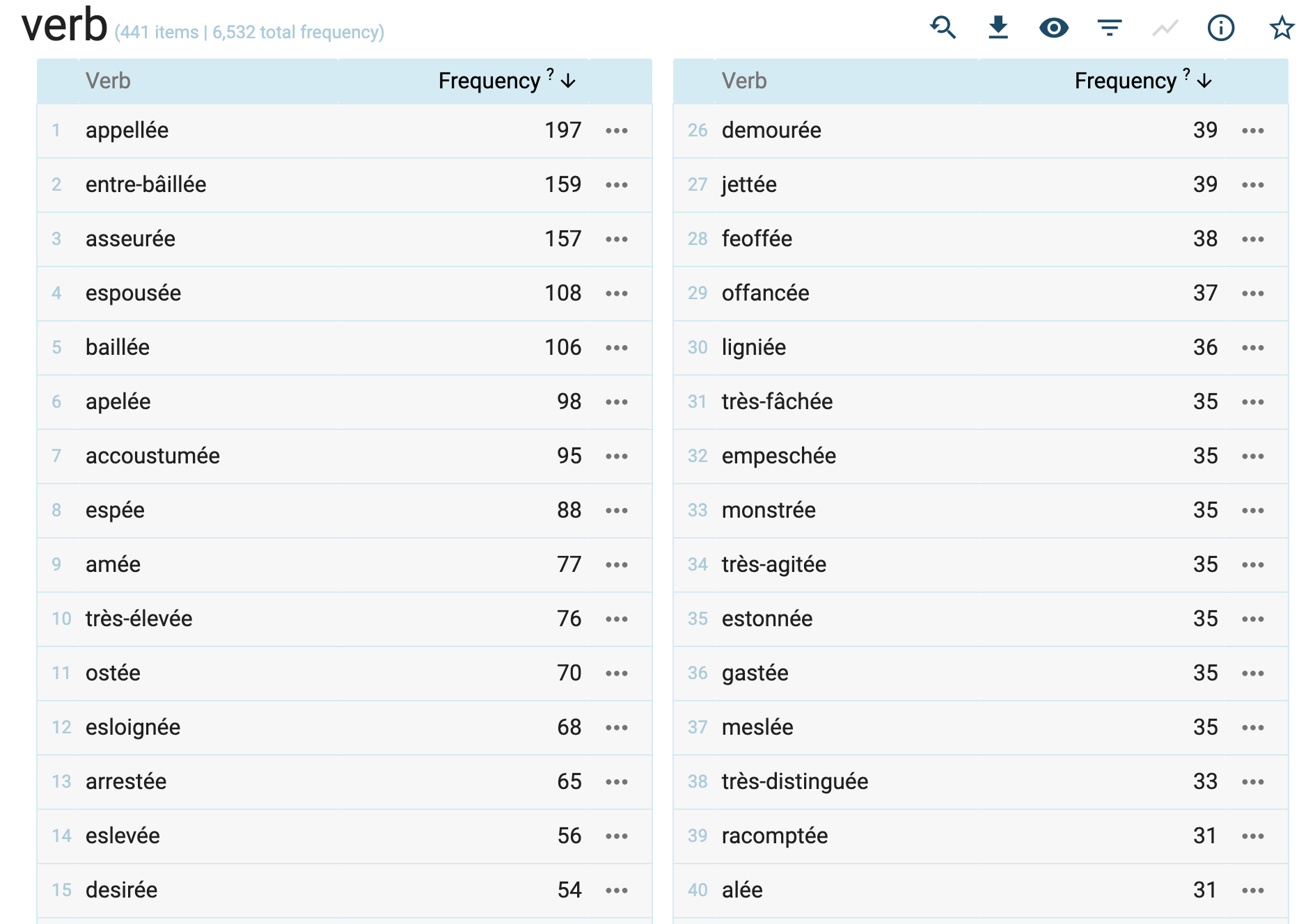Open the three-dot menu for baillée
This screenshot has width=1299, height=924.
pyautogui.click(x=617, y=348)
